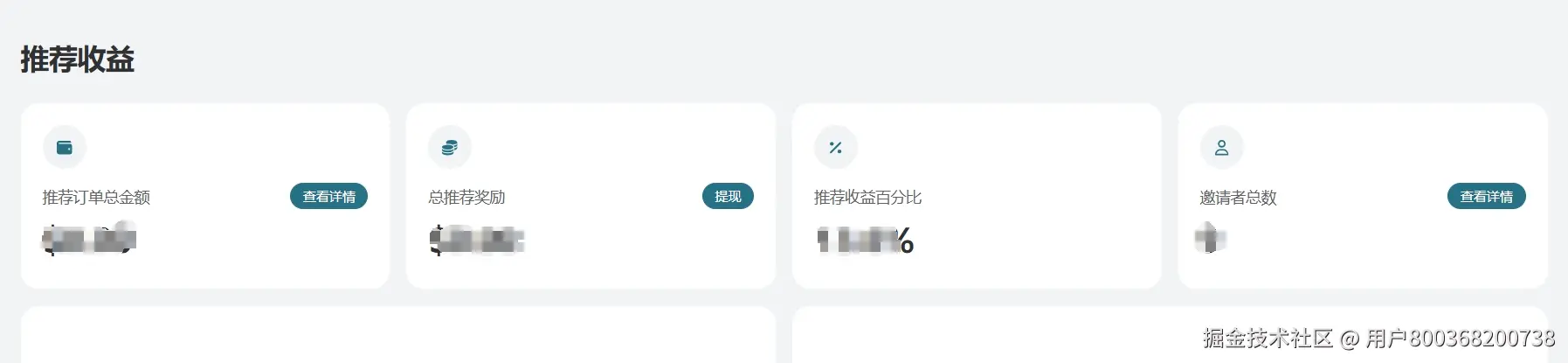Click blurred amount under 总推荐奖励
This screenshot has height=363, width=1568.
click(476, 240)
